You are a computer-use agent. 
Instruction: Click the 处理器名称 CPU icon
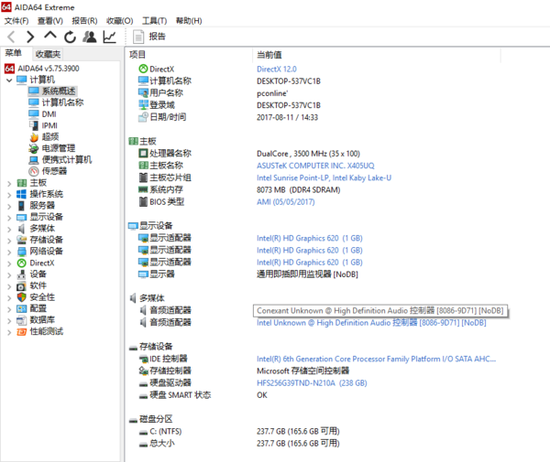(143, 153)
